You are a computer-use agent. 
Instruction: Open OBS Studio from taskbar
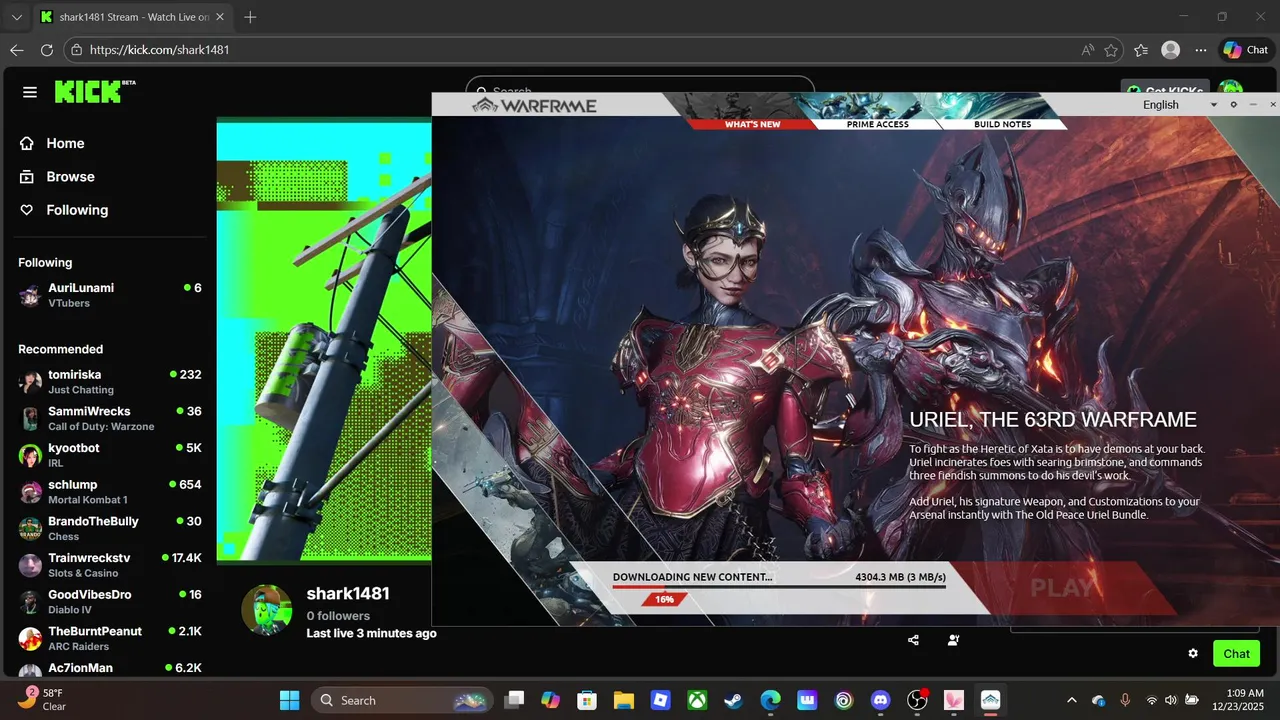(x=917, y=700)
